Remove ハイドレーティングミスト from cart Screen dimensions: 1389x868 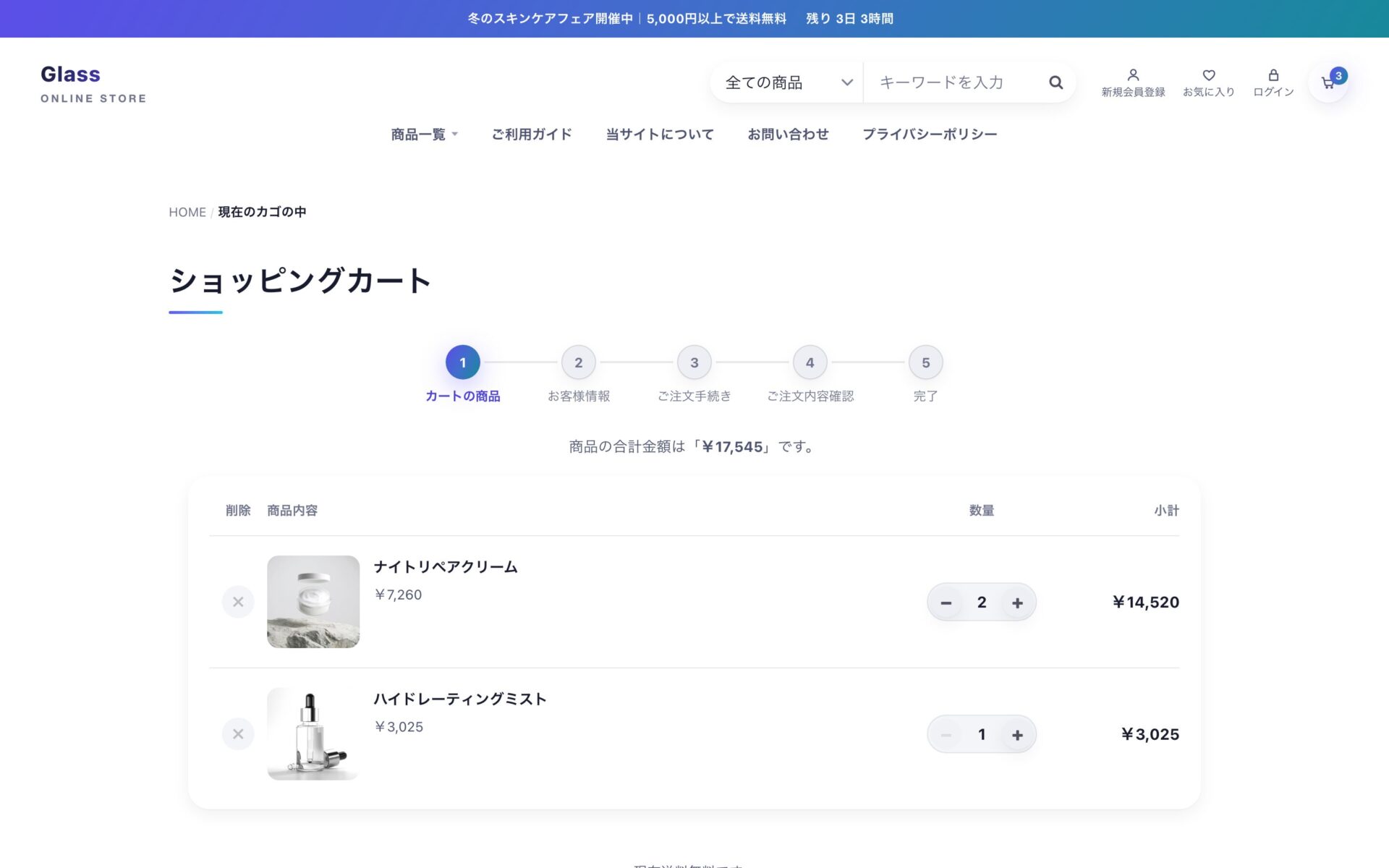[x=238, y=734]
